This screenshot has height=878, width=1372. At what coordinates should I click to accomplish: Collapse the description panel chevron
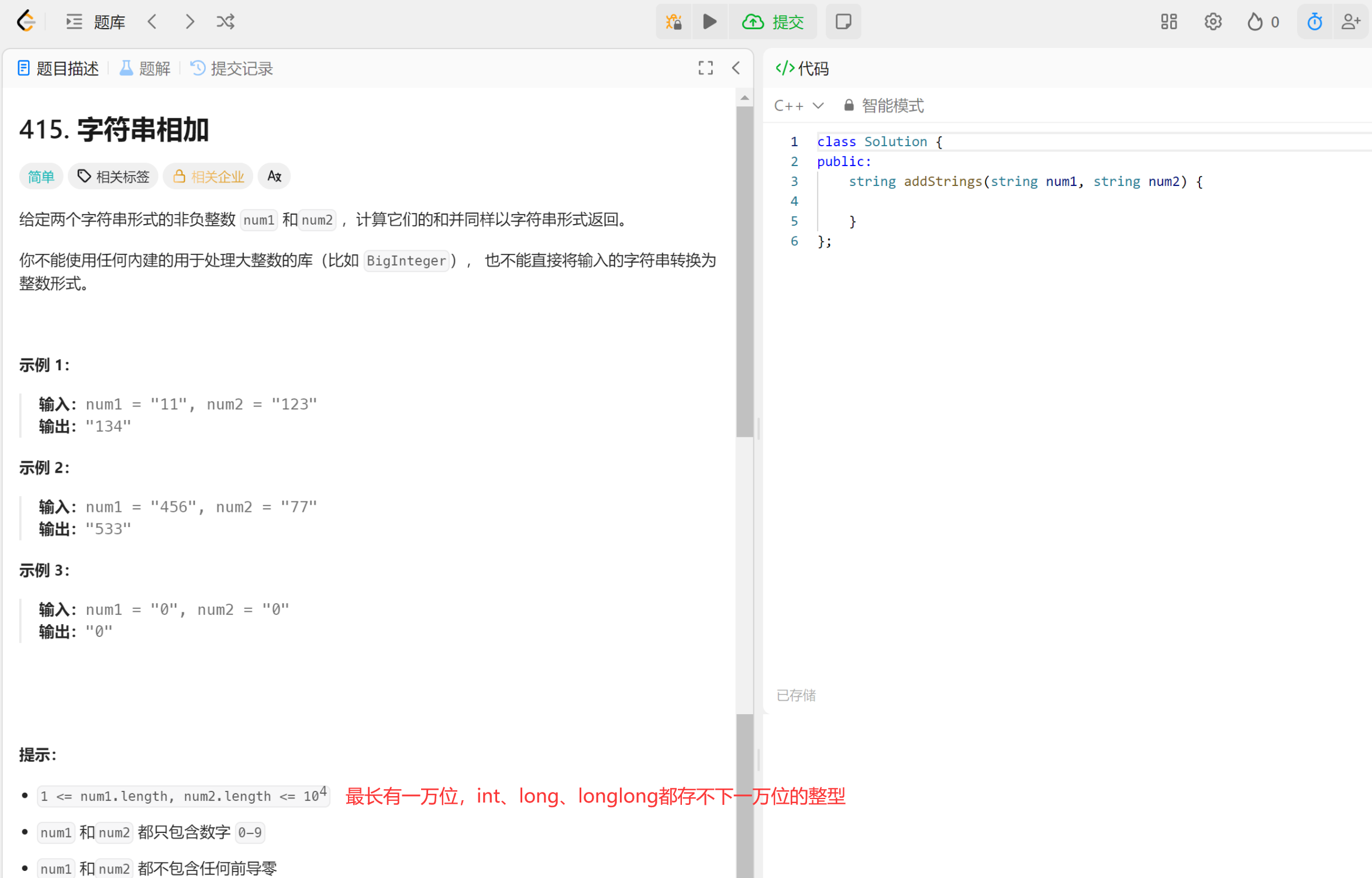point(736,68)
